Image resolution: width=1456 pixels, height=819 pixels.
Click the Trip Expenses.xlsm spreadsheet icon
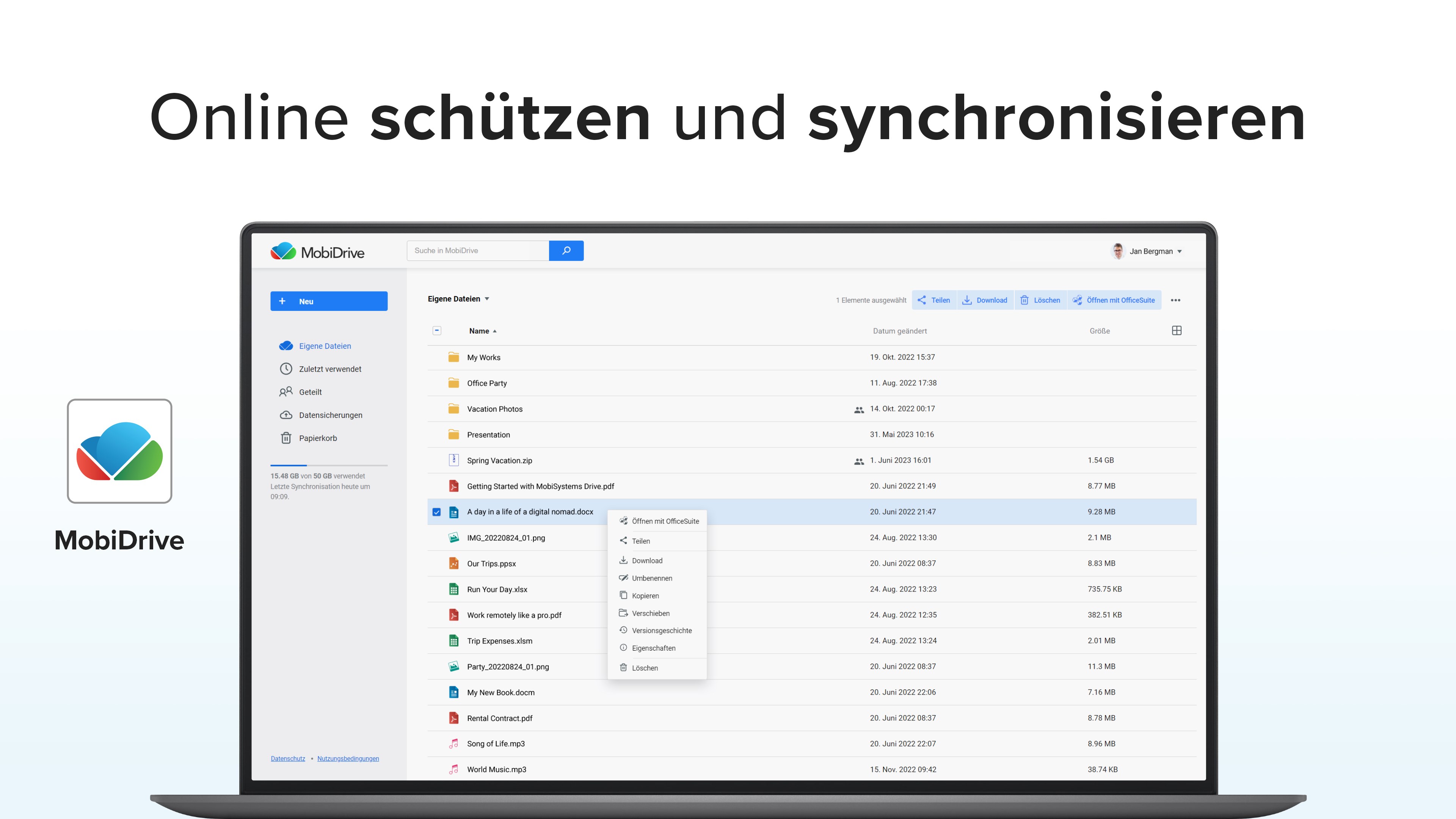click(x=453, y=641)
